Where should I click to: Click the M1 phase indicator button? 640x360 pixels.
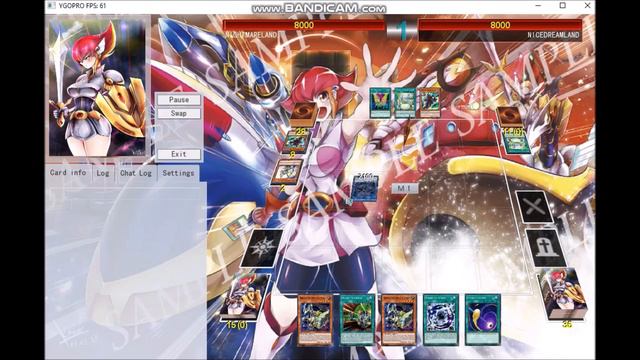click(404, 188)
